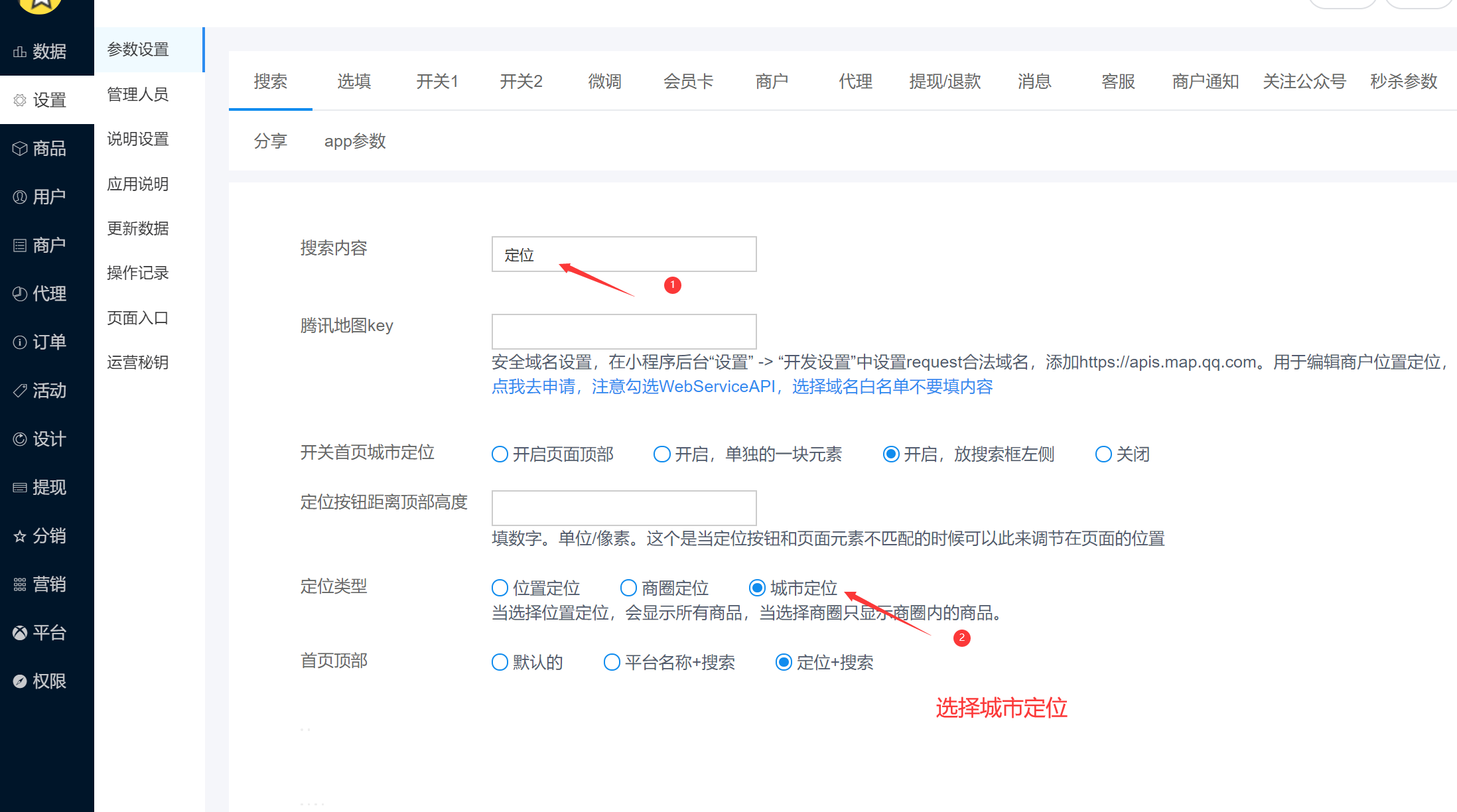
Task: Click the 设计 copyright-style icon
Action: (x=20, y=439)
